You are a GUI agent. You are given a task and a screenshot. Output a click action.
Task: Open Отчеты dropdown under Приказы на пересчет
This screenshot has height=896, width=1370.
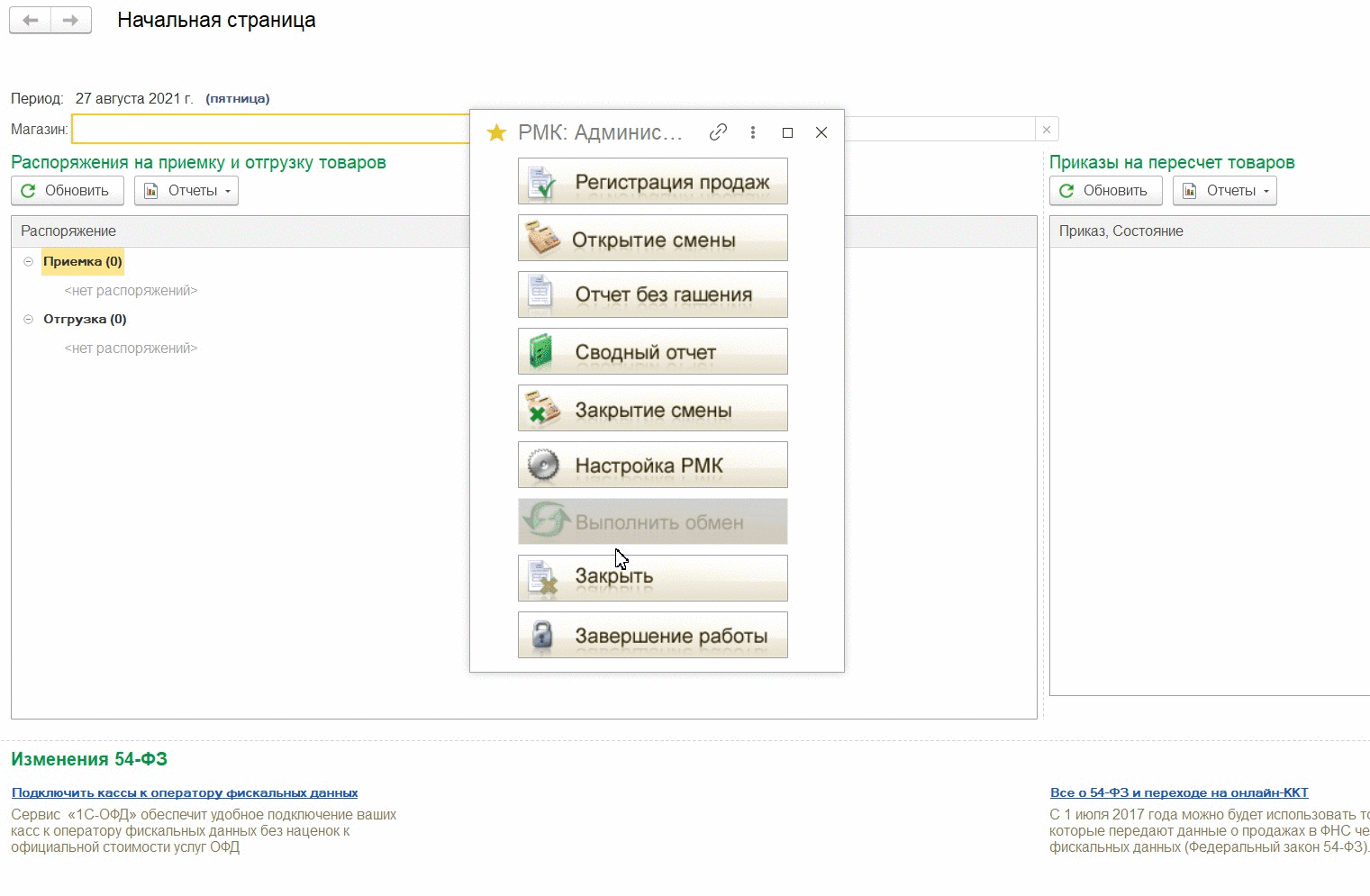point(1225,191)
